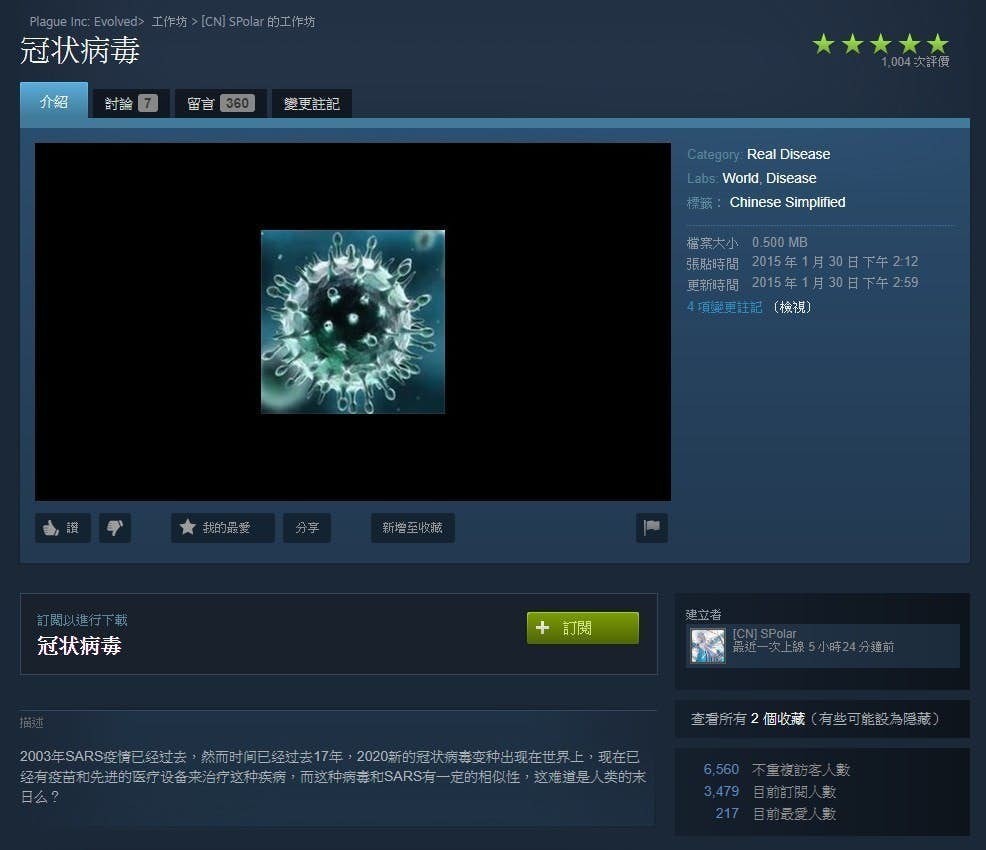Screen dimensions: 986x850
Task: Click the 分享 share button
Action: [x=306, y=528]
